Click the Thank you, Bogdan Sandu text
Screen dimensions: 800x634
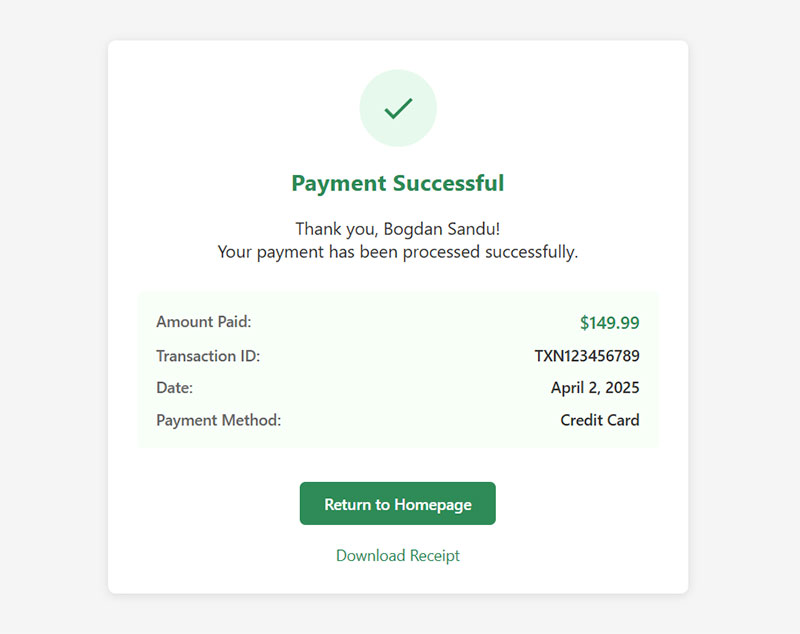(397, 229)
